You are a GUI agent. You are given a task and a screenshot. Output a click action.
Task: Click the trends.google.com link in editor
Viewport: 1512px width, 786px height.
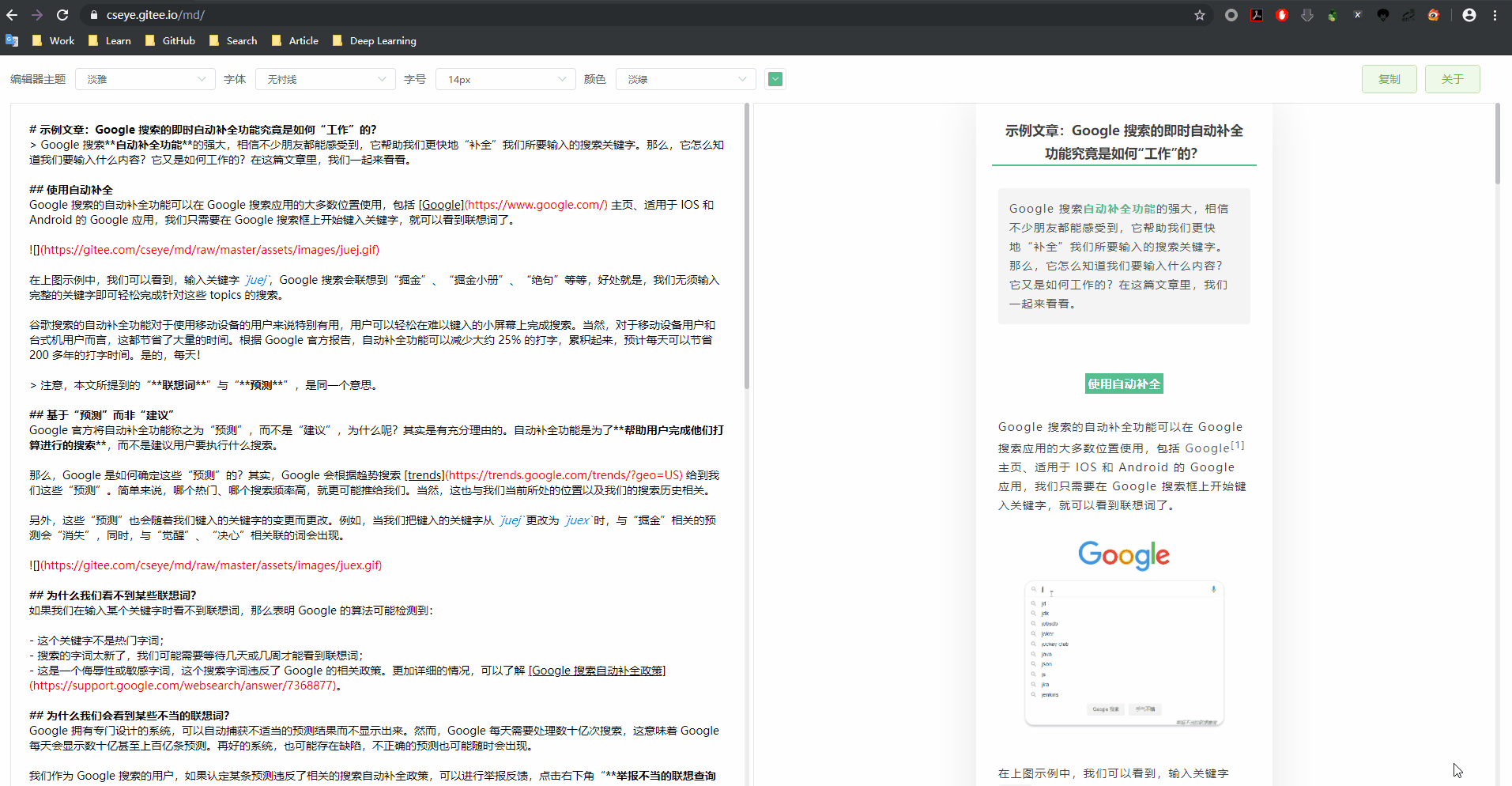pyautogui.click(x=564, y=475)
